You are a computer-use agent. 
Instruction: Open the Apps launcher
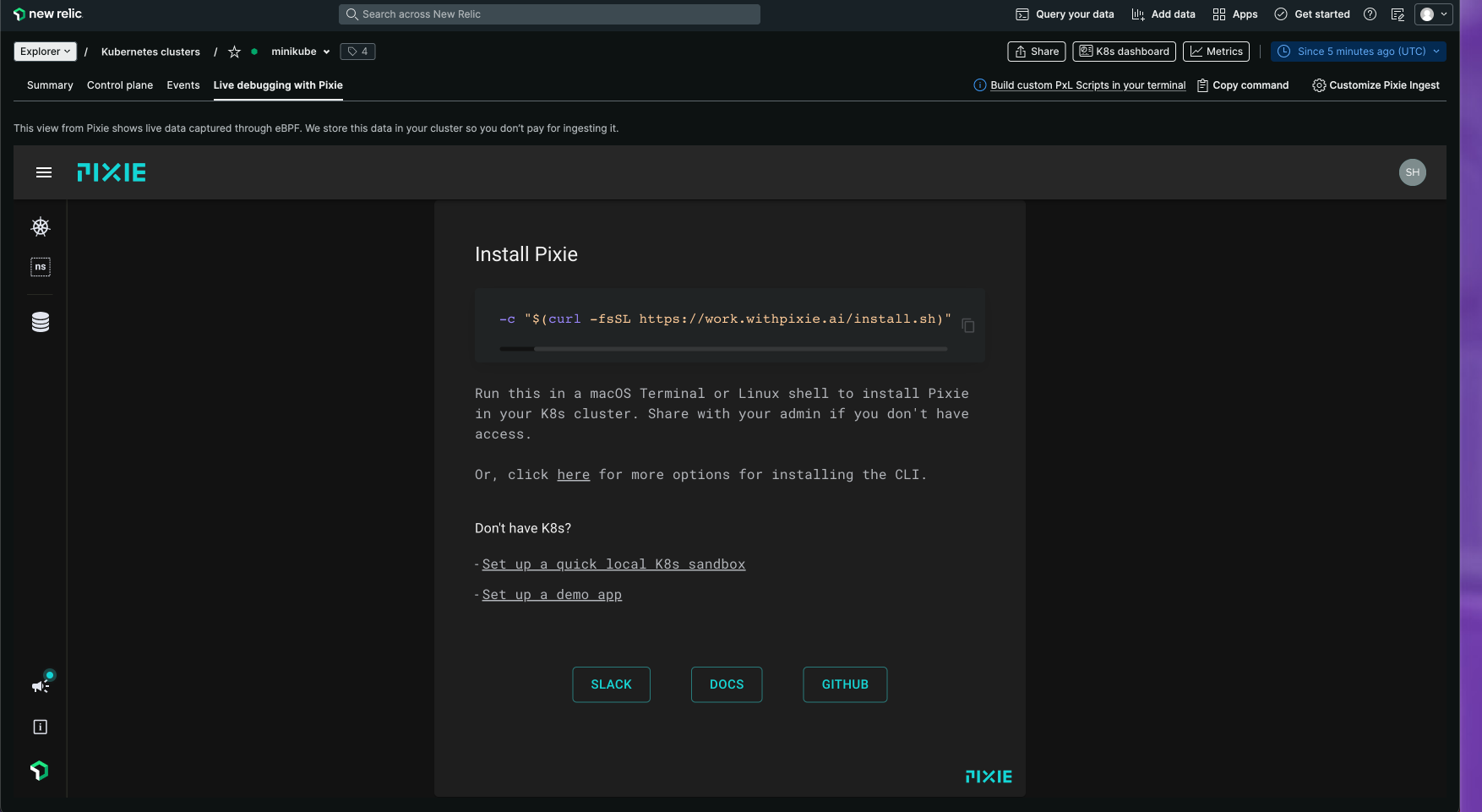click(1235, 14)
